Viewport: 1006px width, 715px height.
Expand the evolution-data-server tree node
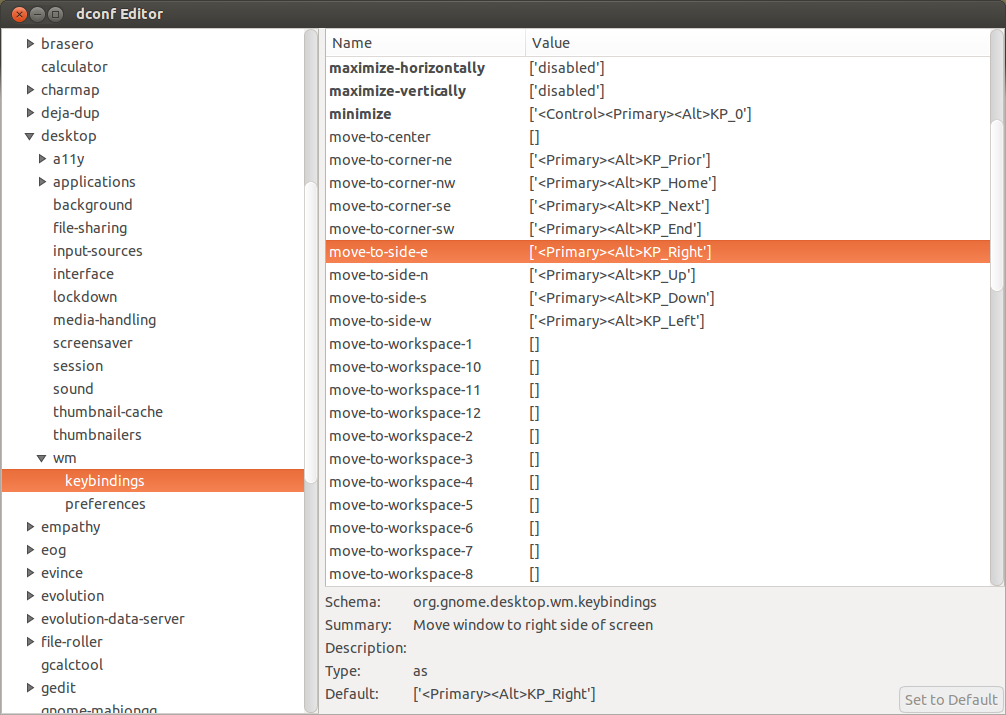30,619
